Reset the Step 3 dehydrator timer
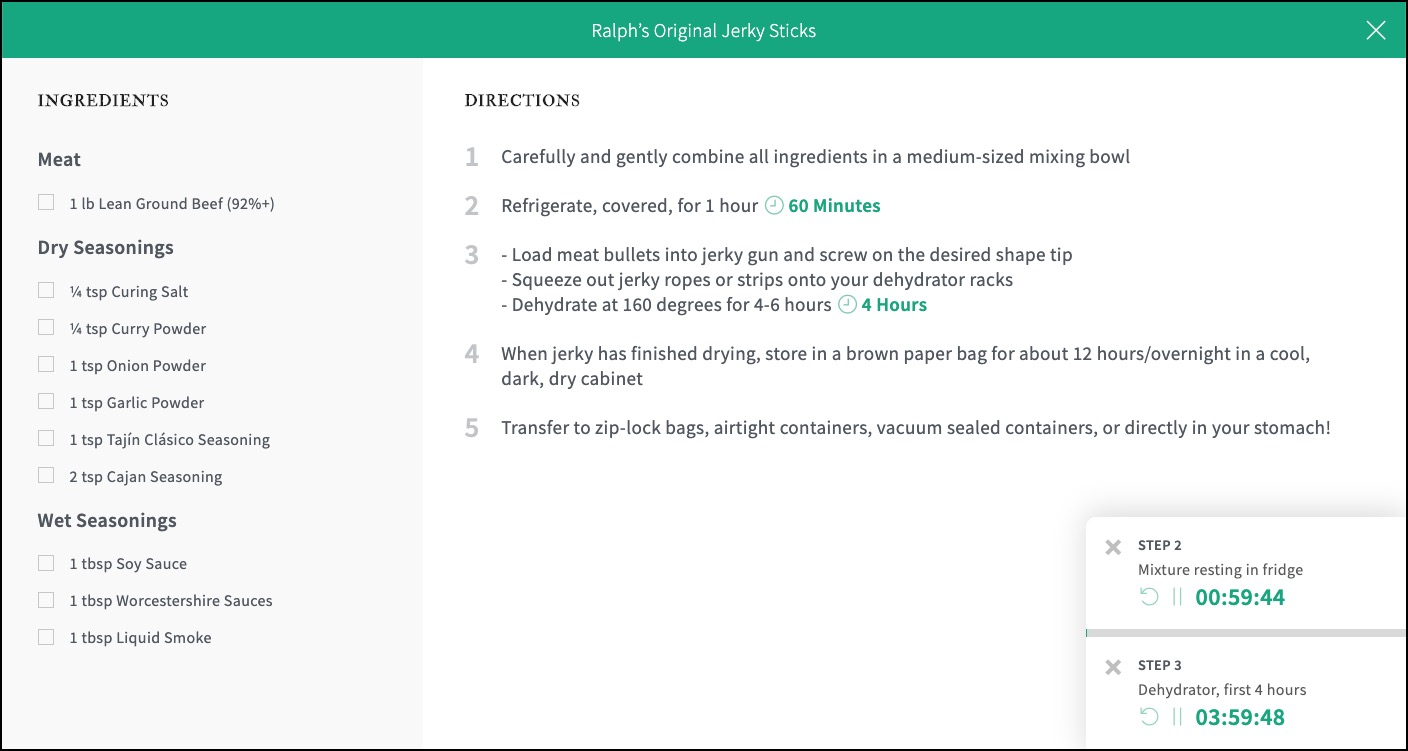1408x751 pixels. (x=1149, y=717)
